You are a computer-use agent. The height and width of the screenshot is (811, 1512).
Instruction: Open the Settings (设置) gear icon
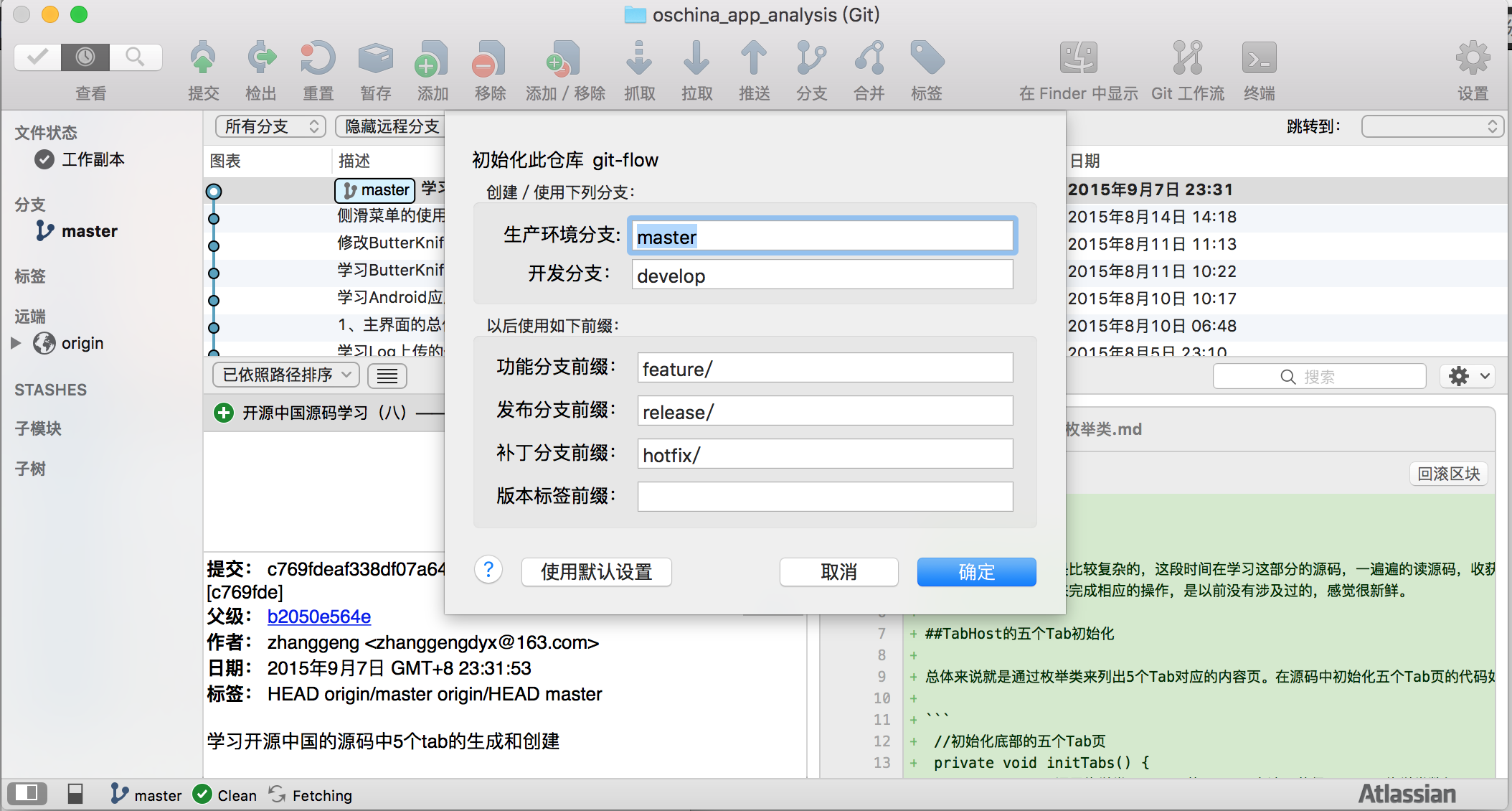point(1473,59)
